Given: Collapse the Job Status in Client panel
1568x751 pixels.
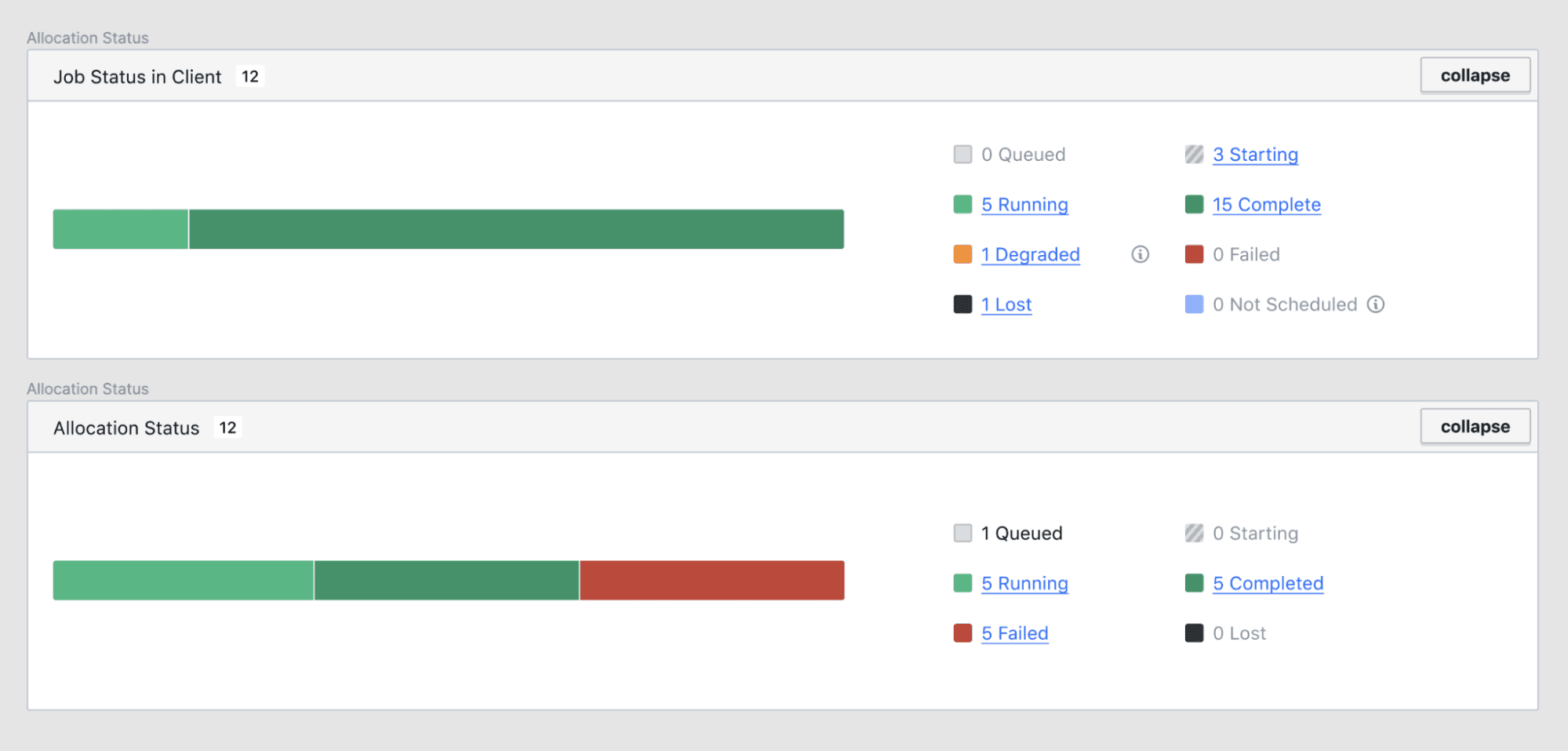Looking at the screenshot, I should [x=1475, y=75].
